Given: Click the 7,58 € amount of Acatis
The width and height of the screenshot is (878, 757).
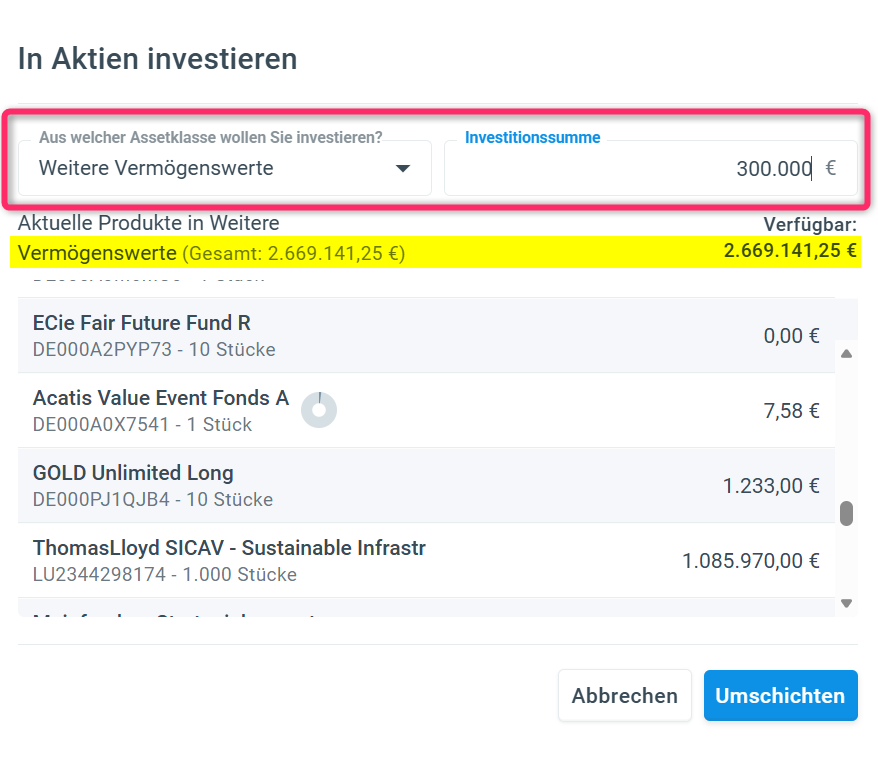Looking at the screenshot, I should tap(791, 411).
